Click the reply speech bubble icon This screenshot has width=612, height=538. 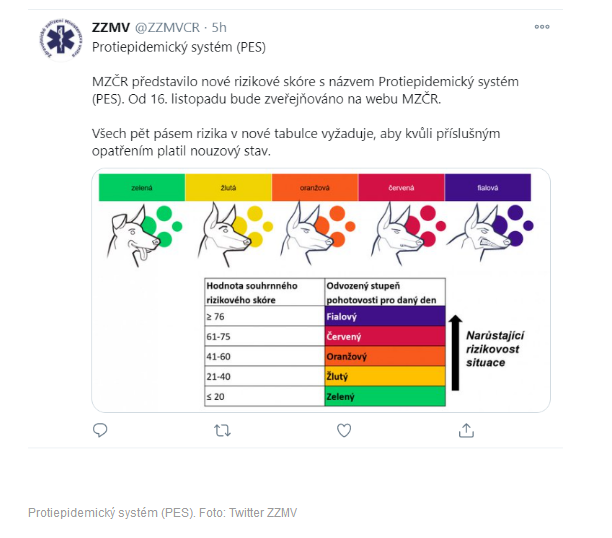pos(100,430)
